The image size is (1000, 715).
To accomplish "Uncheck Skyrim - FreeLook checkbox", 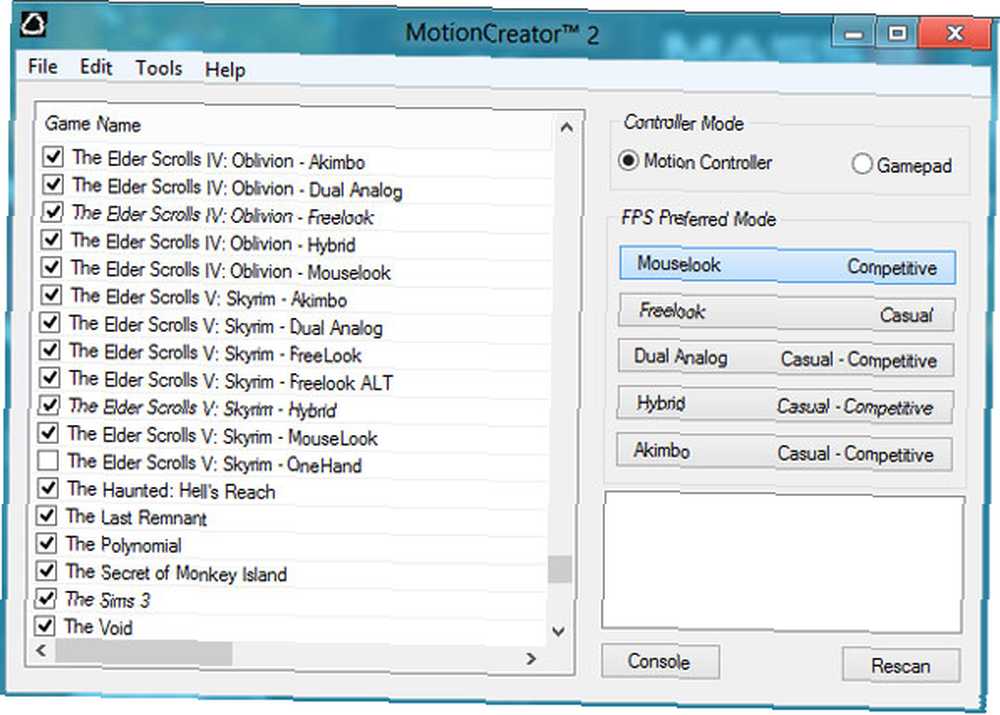I will click(50, 350).
